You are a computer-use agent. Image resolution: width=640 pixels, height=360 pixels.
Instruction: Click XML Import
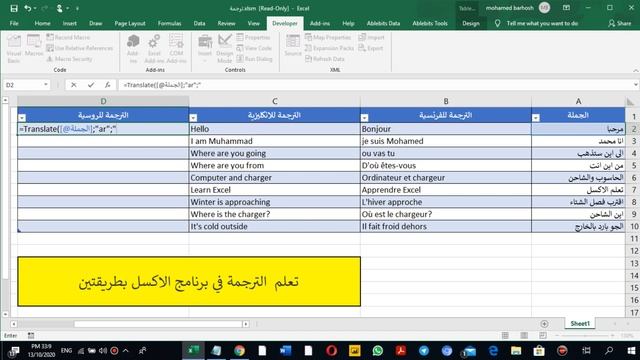point(371,37)
